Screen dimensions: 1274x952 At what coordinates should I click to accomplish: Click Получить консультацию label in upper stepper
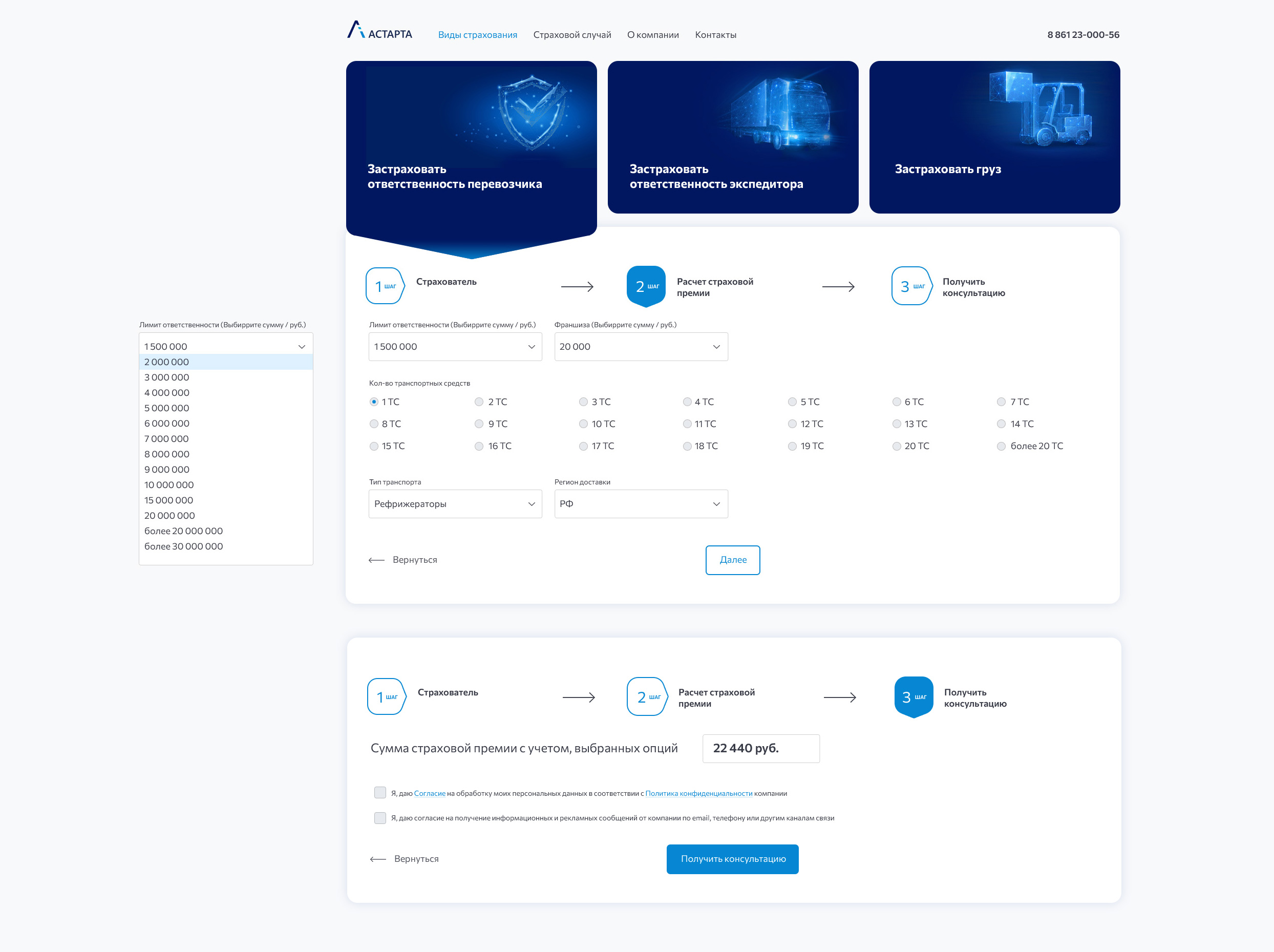(x=973, y=287)
